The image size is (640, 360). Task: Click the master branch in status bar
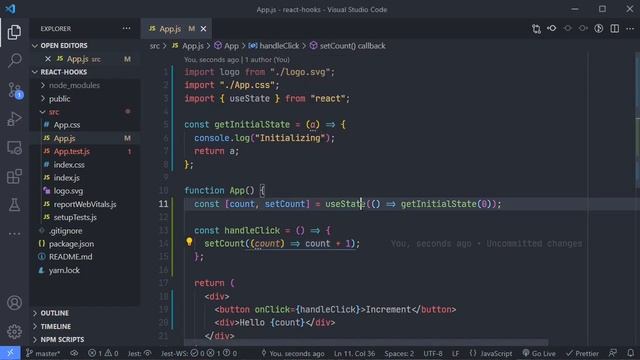click(43, 353)
